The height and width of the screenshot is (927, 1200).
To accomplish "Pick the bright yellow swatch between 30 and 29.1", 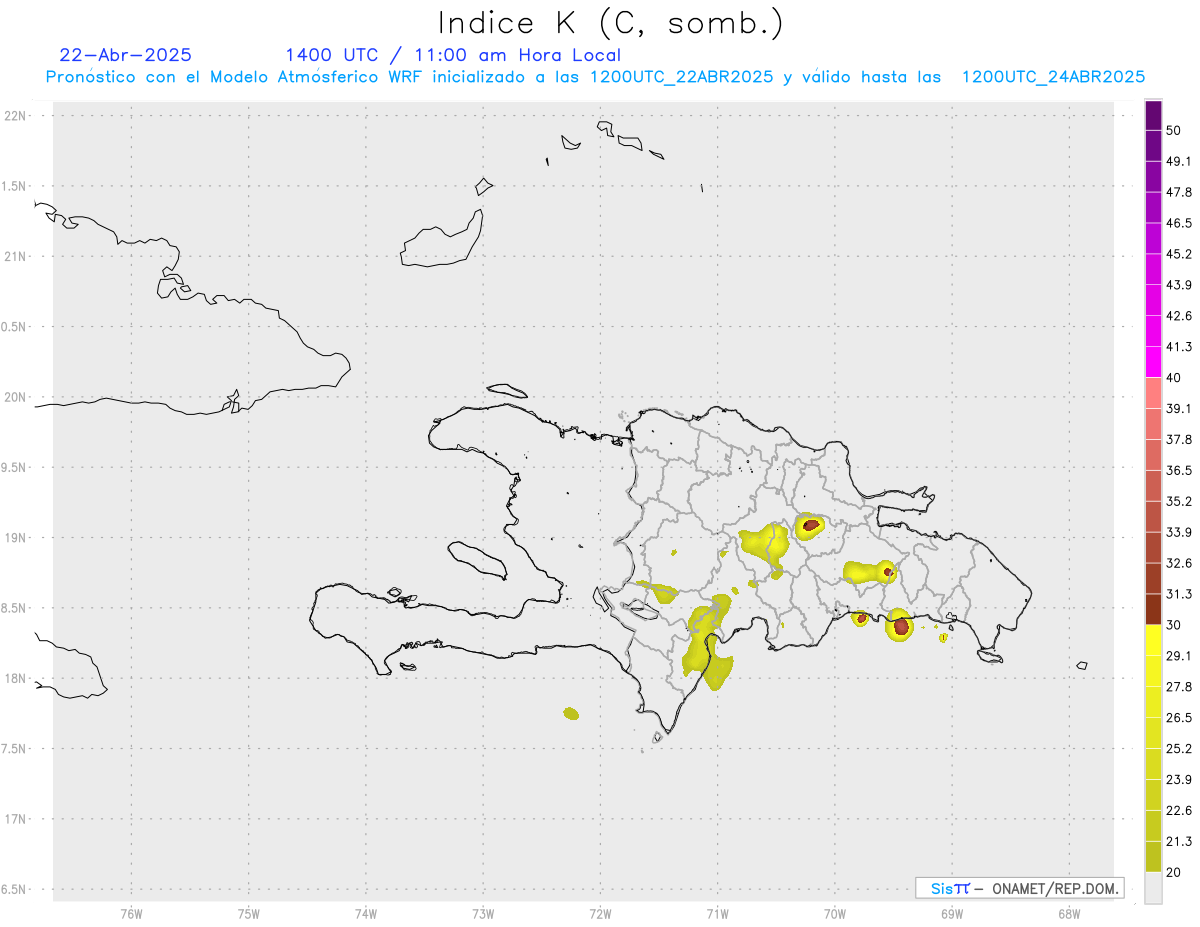I will 1153,641.
